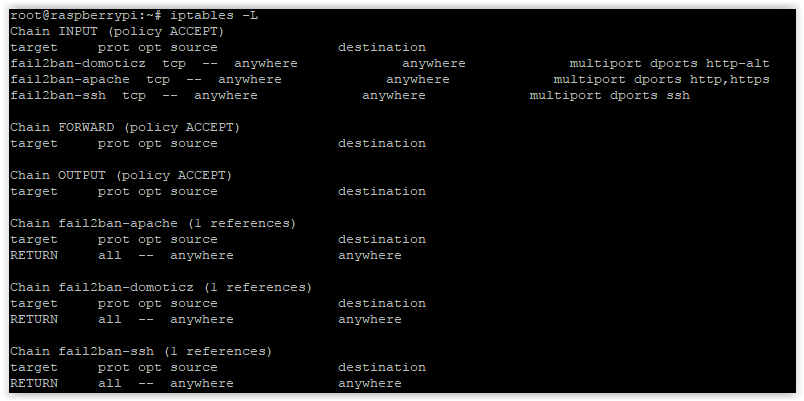Click the 'Chain OUTPUT (policy ACCEPT)' line
The height and width of the screenshot is (401, 804).
tap(121, 175)
